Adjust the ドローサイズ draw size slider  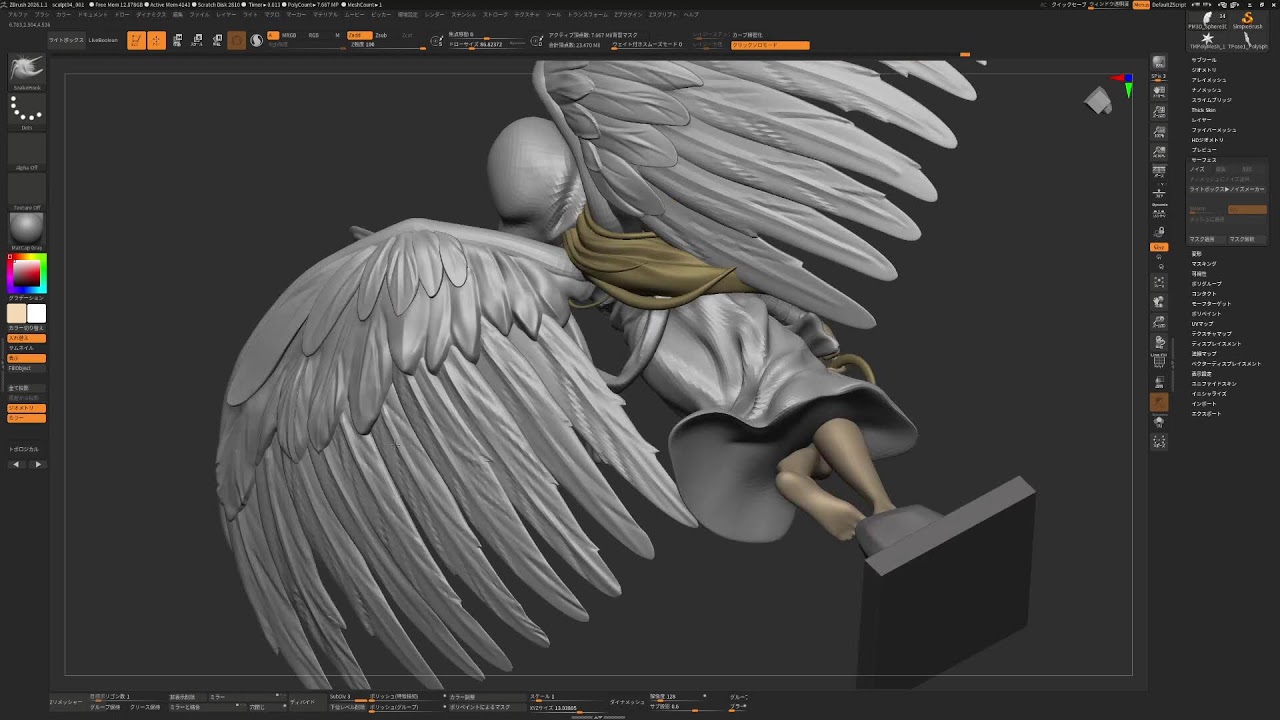[488, 45]
